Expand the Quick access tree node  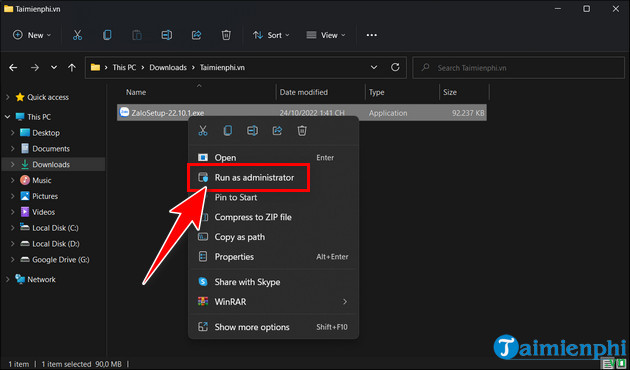pos(8,97)
